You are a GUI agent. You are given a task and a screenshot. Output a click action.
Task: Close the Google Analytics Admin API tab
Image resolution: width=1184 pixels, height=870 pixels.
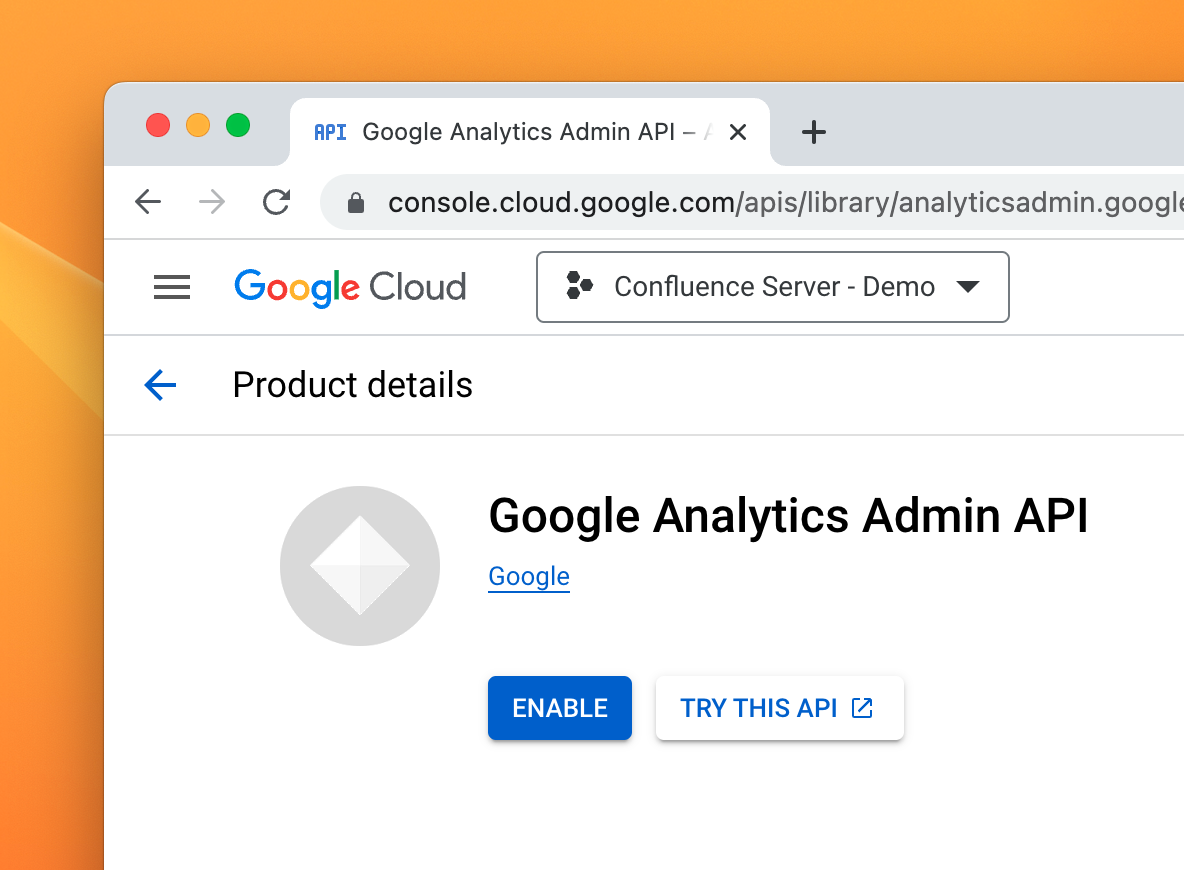click(738, 132)
